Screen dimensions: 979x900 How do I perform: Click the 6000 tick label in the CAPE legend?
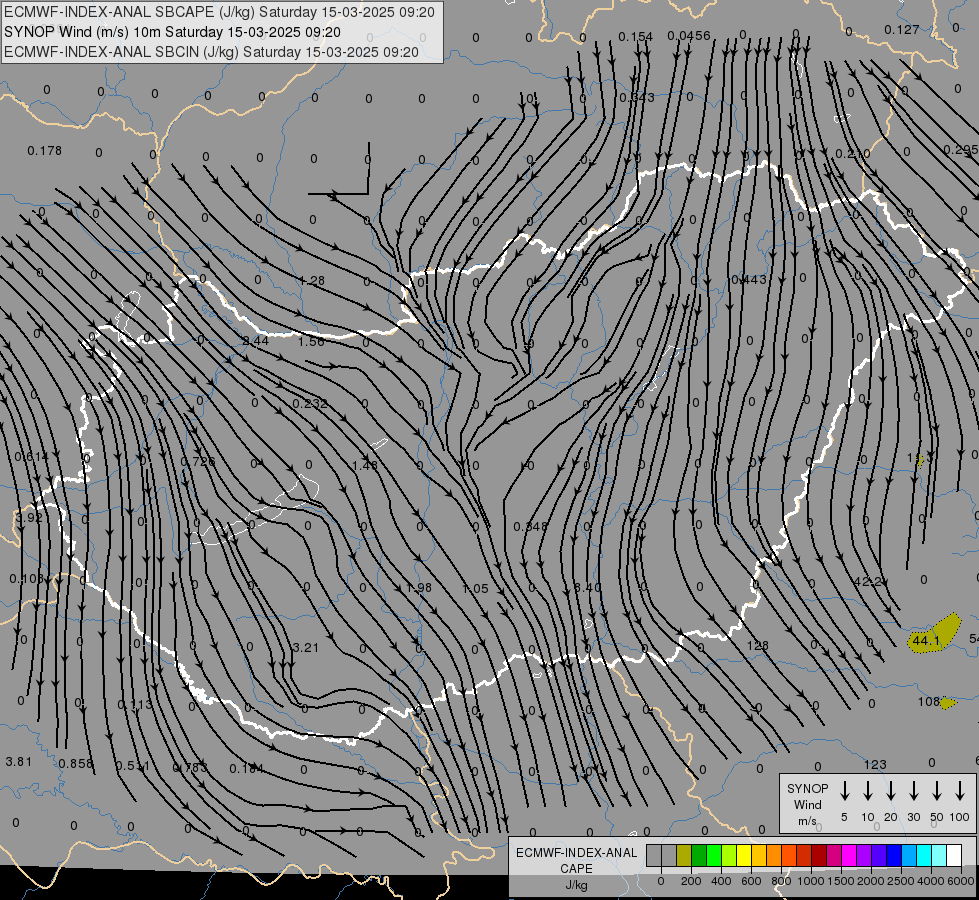pos(961,881)
